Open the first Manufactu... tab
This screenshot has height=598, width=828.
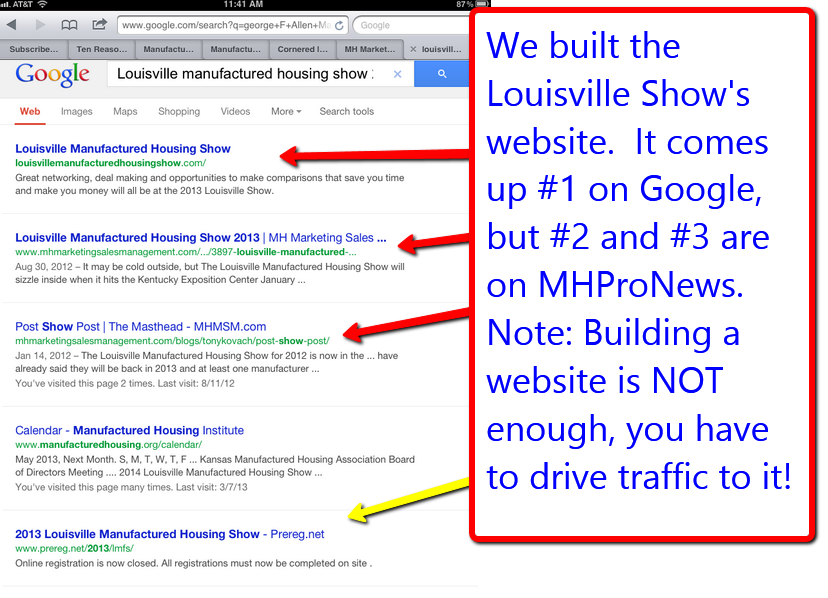point(168,49)
